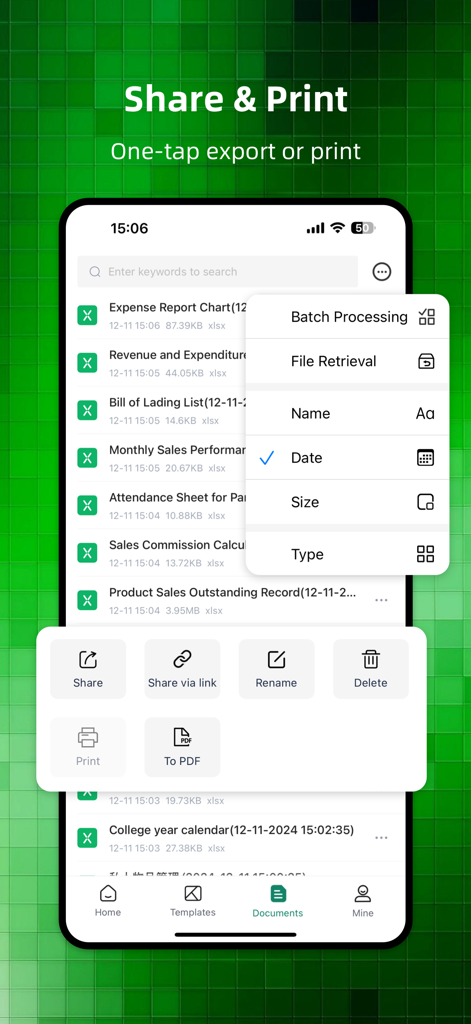
Task: Open 'Attendance Sheet' file name
Action: [x=177, y=498]
